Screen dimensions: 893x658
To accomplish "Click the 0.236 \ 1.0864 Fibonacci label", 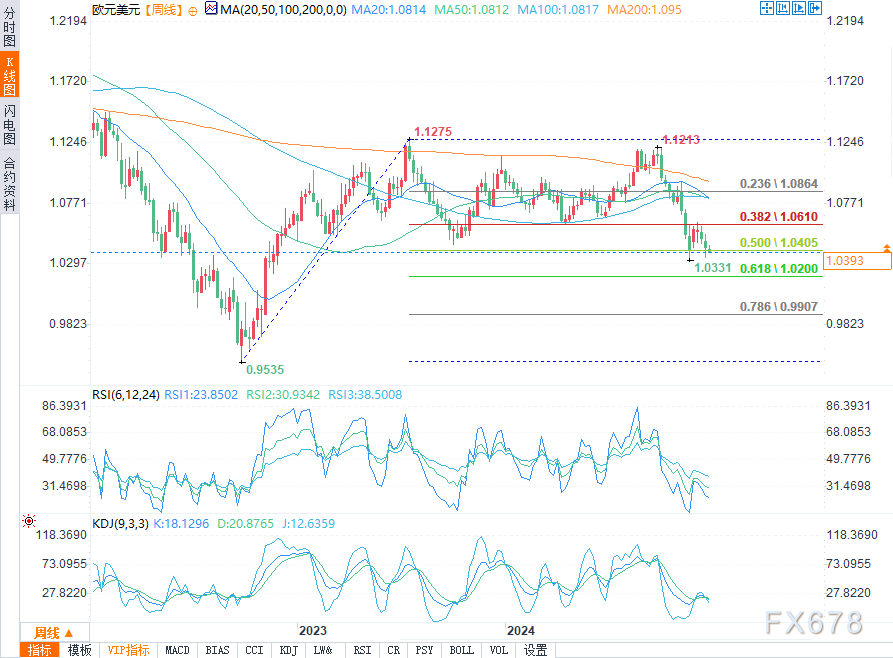I will [779, 184].
